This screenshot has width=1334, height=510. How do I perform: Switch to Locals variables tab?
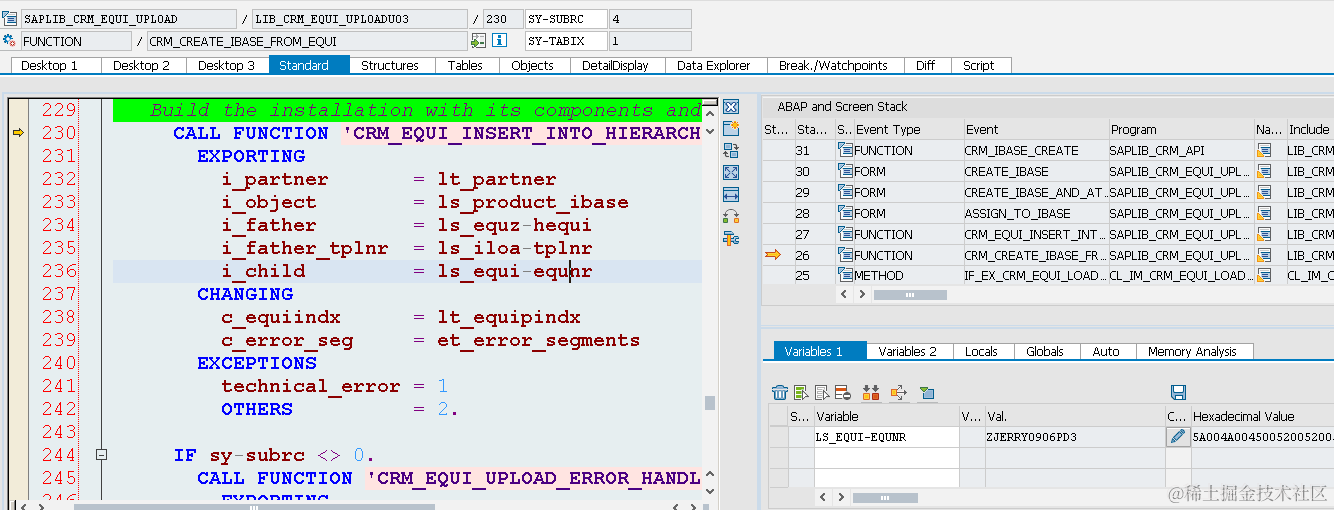981,351
